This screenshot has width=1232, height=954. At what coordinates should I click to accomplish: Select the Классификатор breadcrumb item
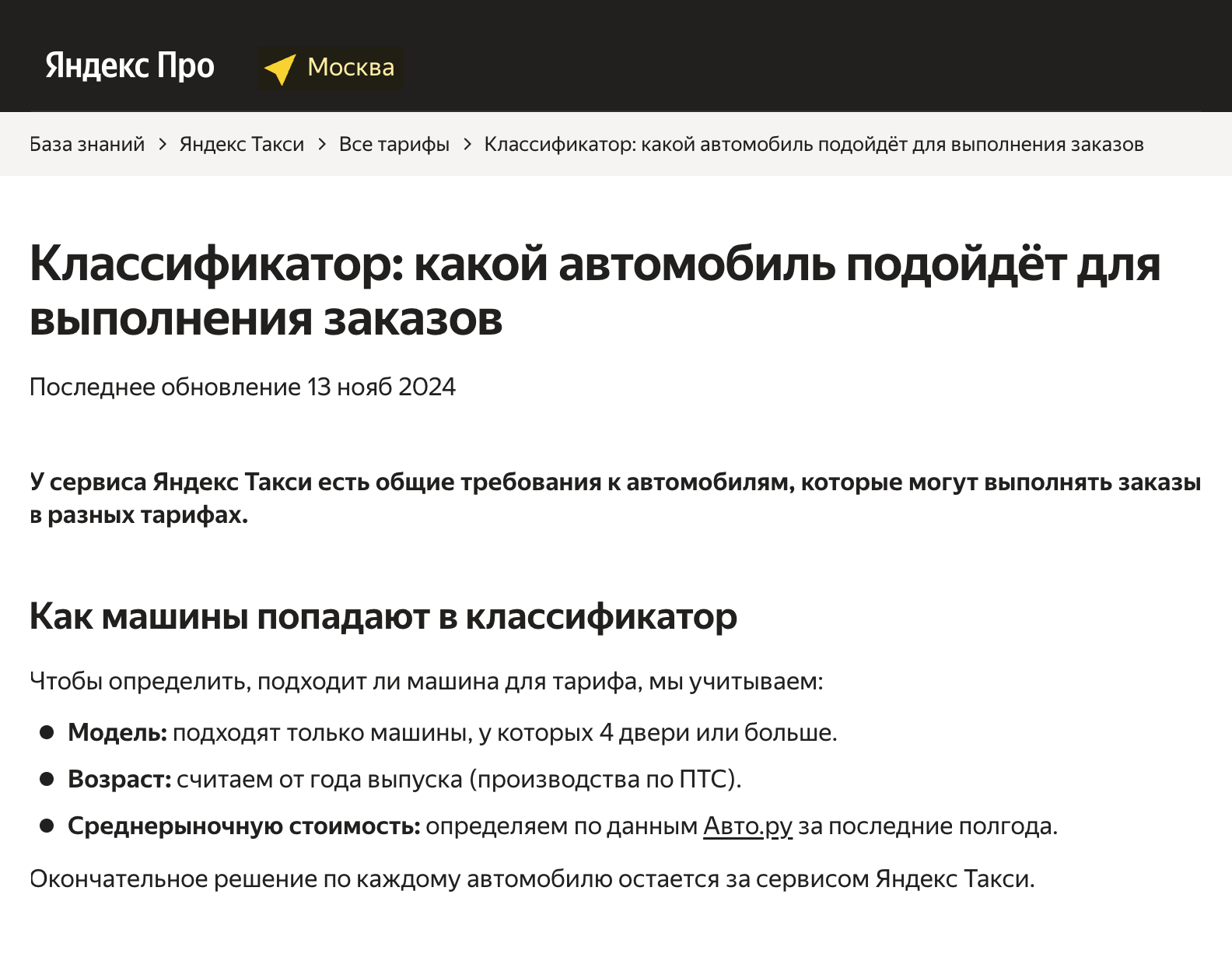814,144
